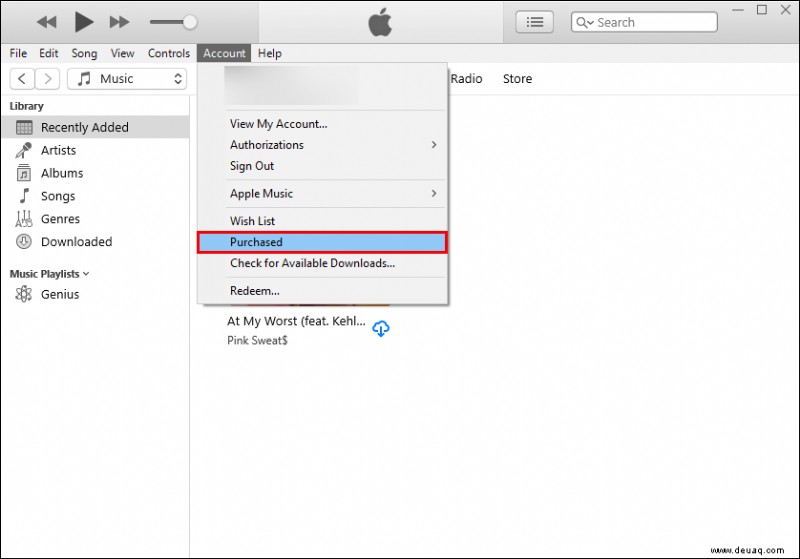This screenshot has width=800, height=559.
Task: Open the Genius playlist
Action: (x=95, y=294)
